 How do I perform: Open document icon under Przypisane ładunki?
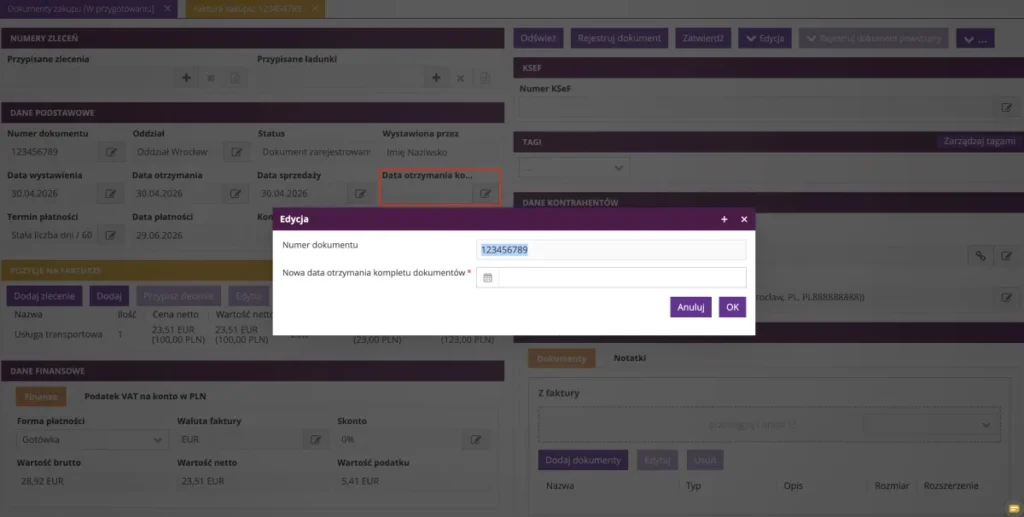tap(485, 78)
